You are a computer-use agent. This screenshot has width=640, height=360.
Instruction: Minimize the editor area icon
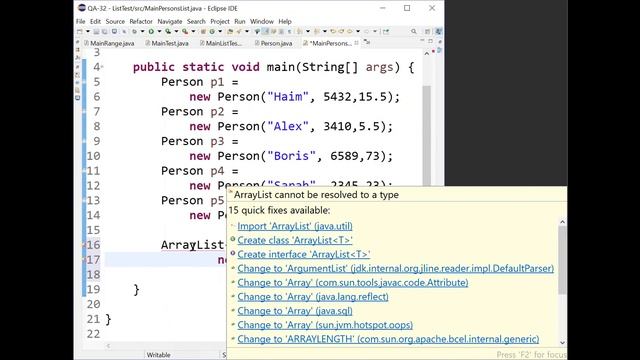(422, 40)
